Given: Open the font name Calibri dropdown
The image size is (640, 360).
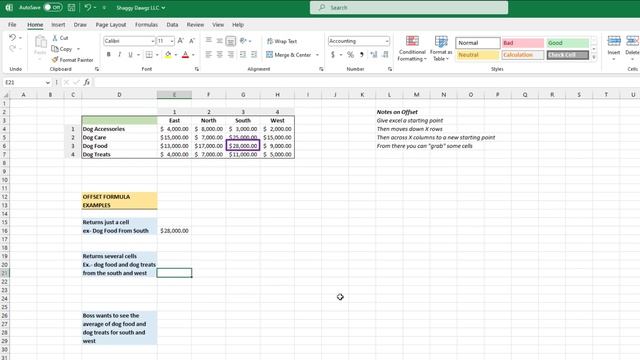Looking at the screenshot, I should click(153, 41).
